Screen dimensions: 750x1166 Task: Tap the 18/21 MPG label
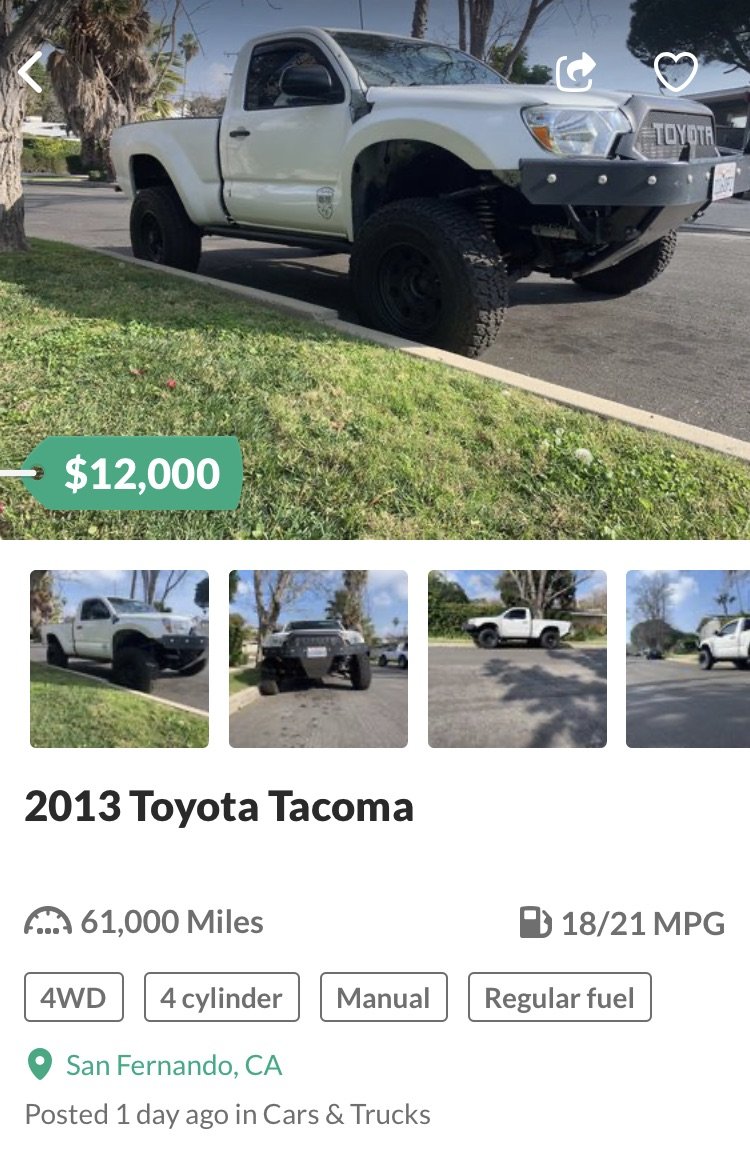tap(643, 924)
